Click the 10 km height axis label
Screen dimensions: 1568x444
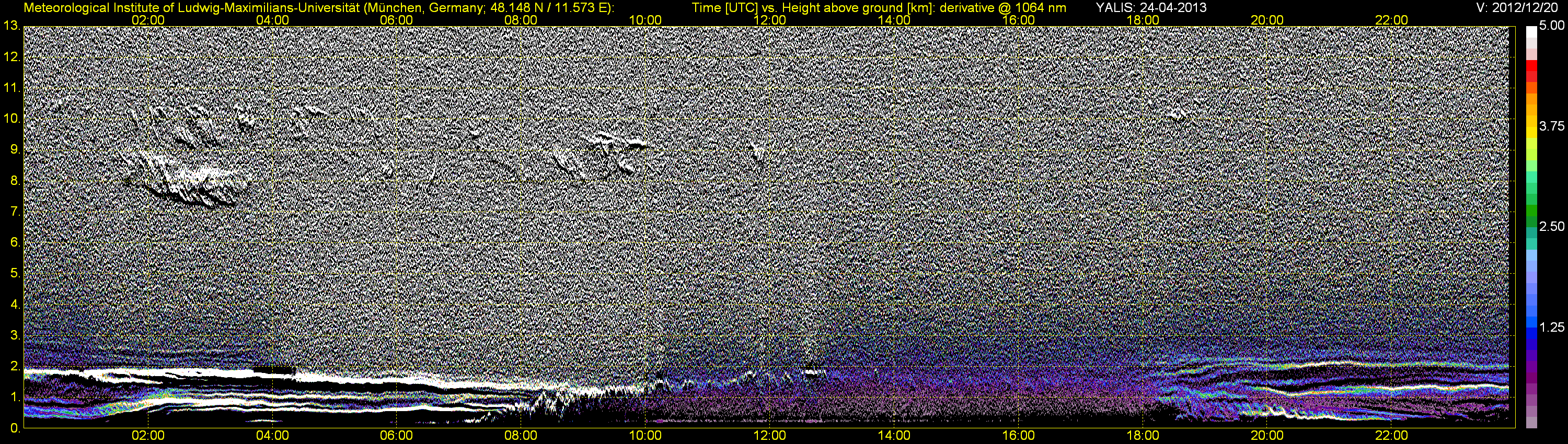point(11,119)
